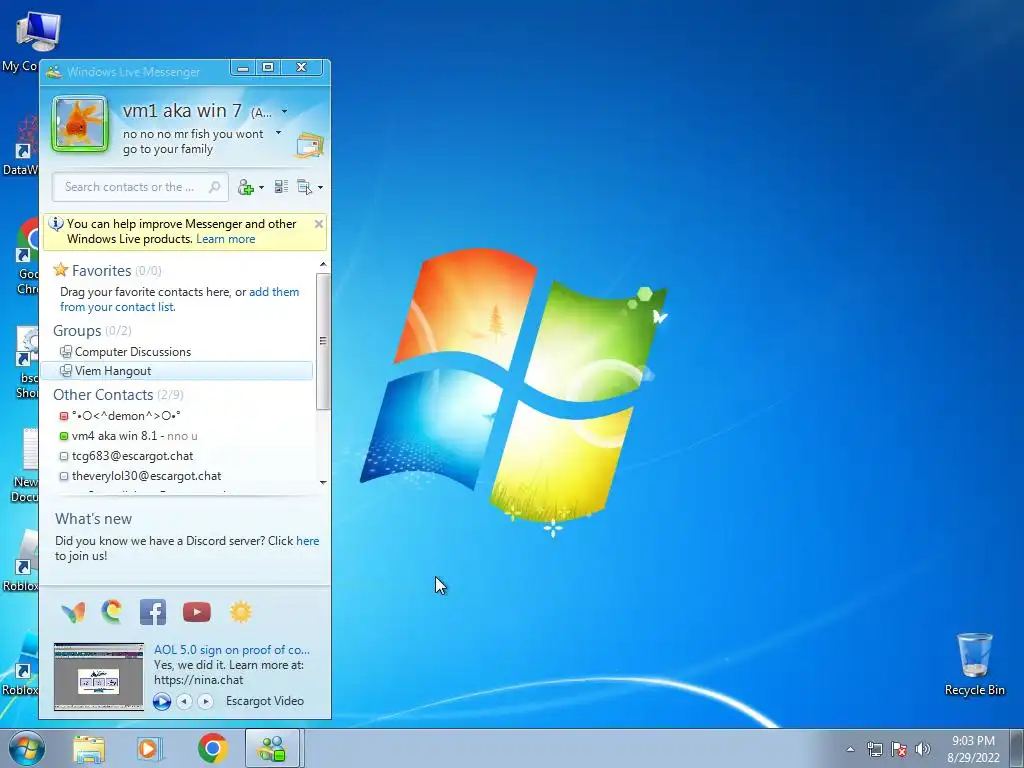Click the Action Center flag icon
This screenshot has height=768, width=1024.
pos(899,749)
